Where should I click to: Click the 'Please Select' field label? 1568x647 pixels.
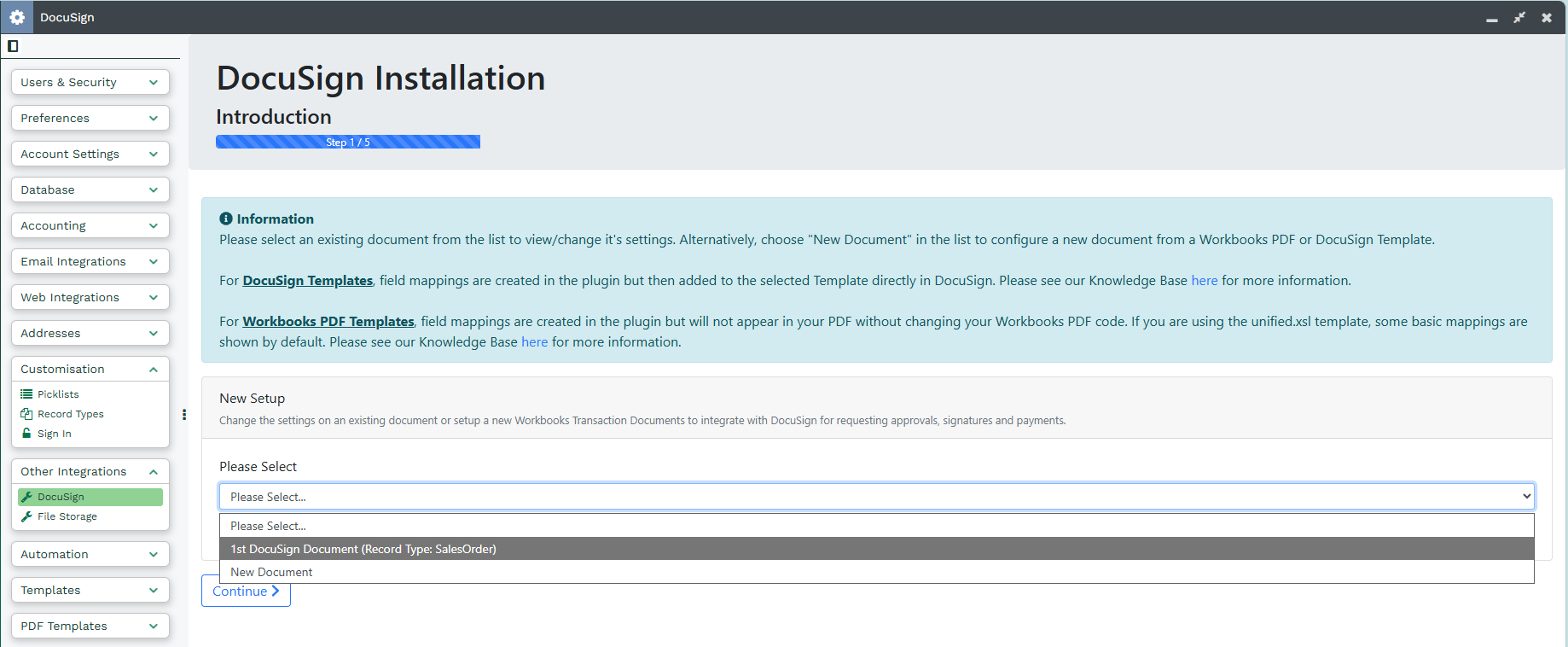(258, 466)
